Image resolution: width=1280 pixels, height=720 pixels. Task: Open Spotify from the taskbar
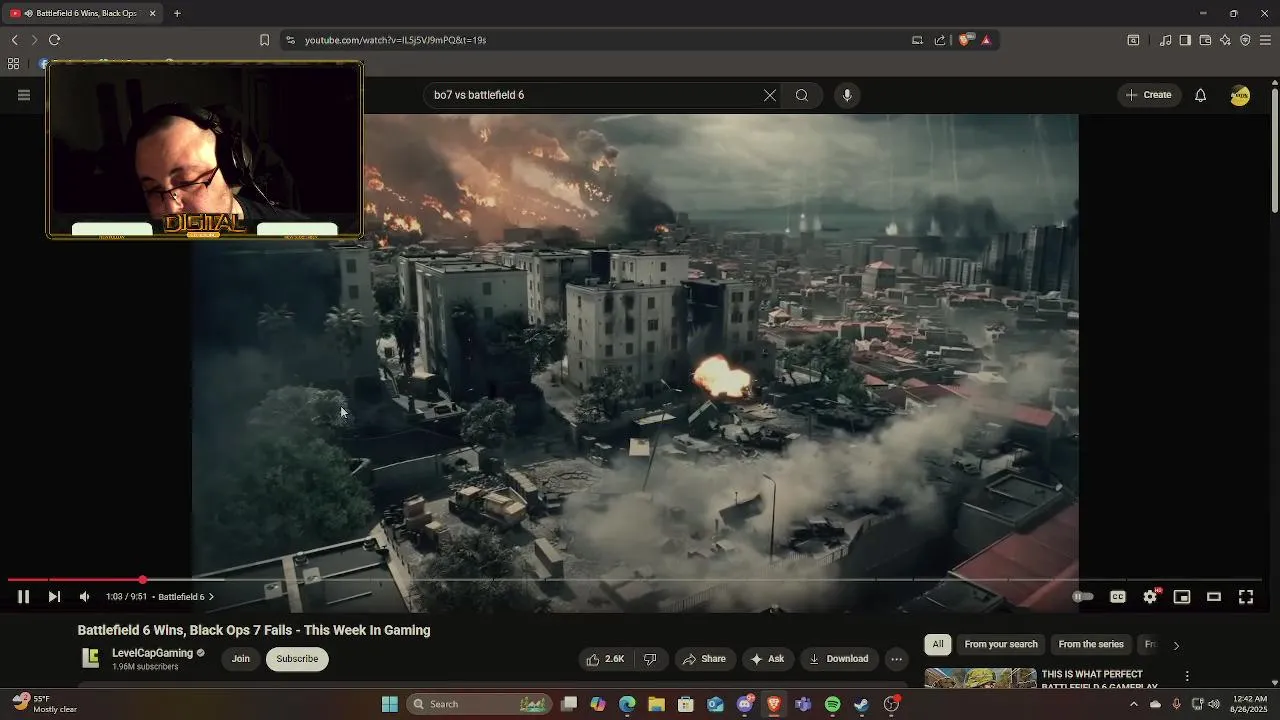(833, 704)
